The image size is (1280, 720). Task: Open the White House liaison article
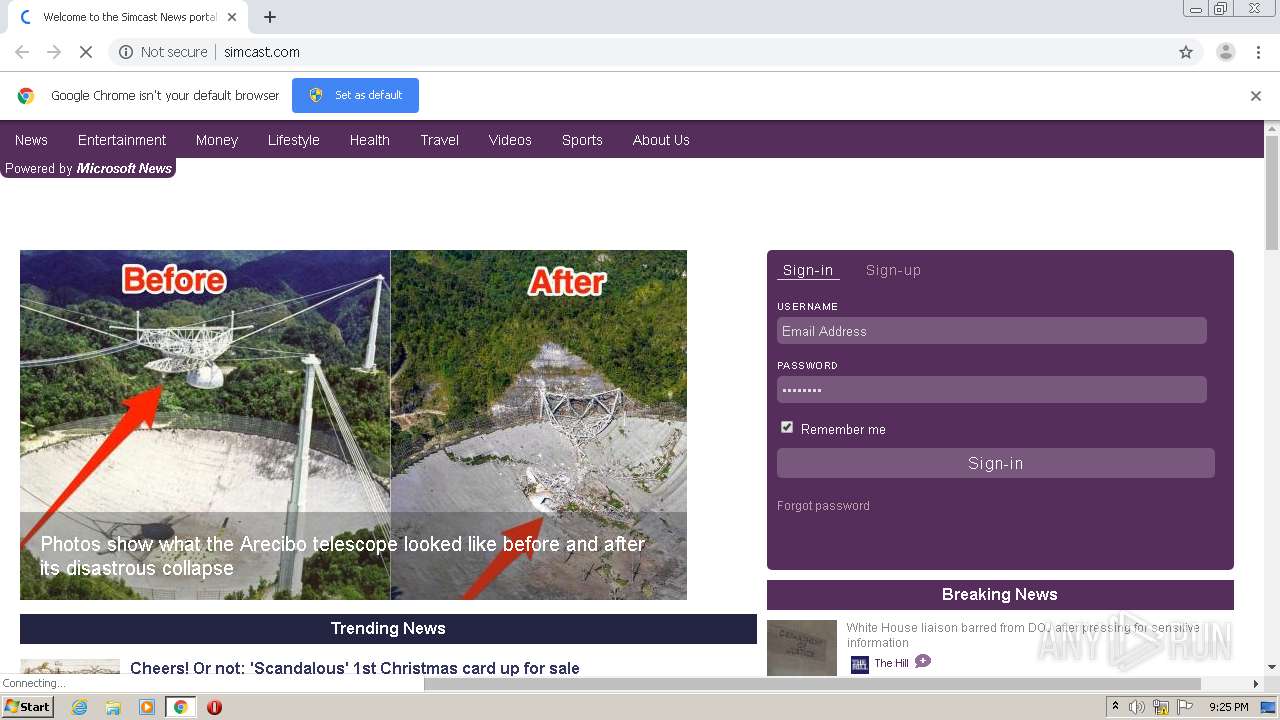1023,635
